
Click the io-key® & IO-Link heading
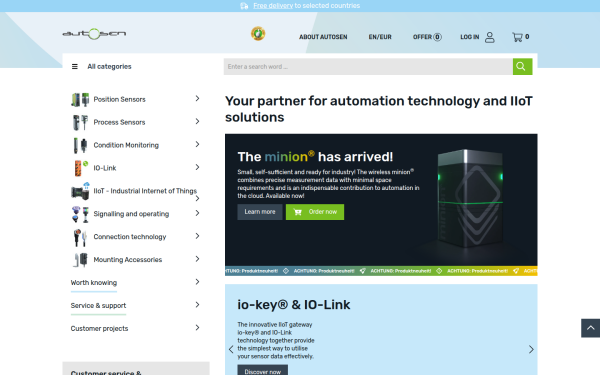(293, 305)
